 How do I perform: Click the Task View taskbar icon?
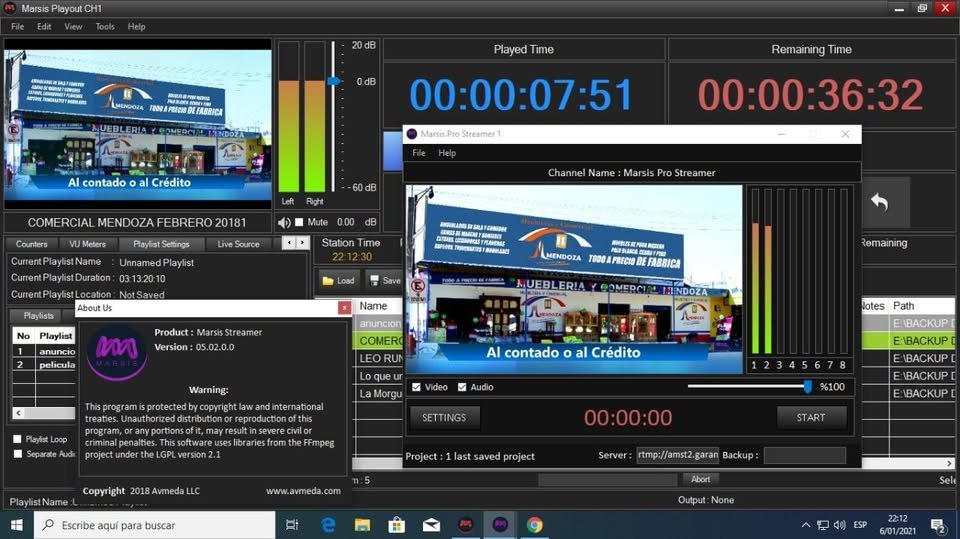292,525
